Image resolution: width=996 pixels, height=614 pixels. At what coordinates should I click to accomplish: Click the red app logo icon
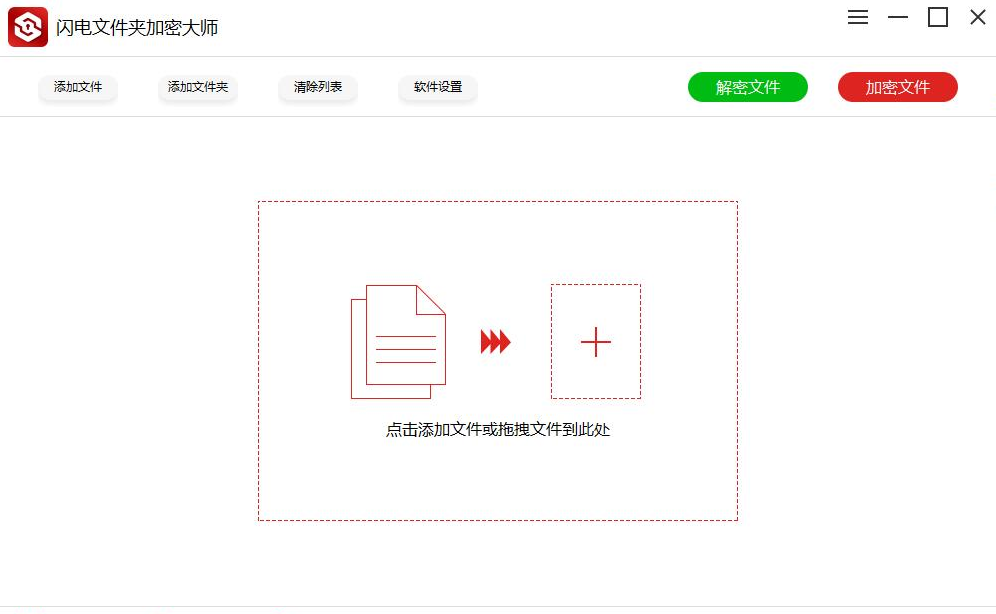(x=28, y=27)
